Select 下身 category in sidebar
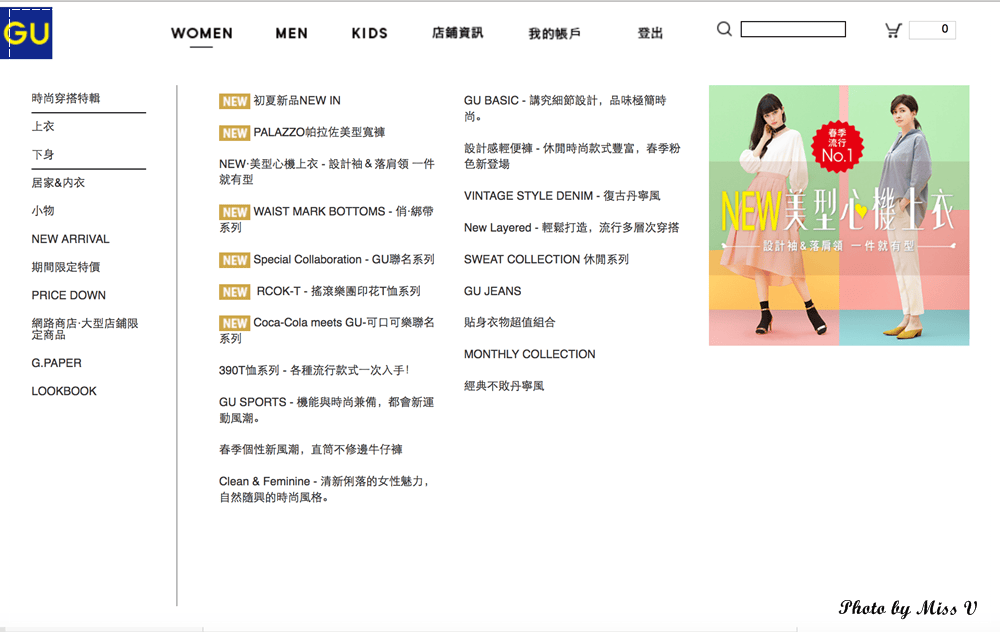The width and height of the screenshot is (1000, 632). point(43,154)
